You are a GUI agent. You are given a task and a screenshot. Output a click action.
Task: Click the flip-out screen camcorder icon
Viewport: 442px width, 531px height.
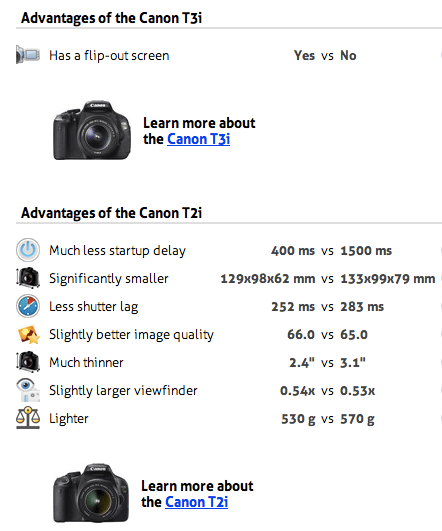[28, 55]
